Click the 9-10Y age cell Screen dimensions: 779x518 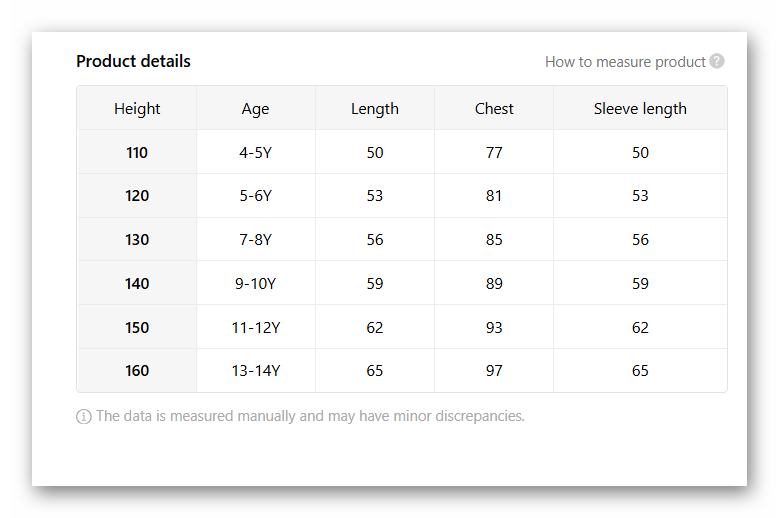pos(255,284)
